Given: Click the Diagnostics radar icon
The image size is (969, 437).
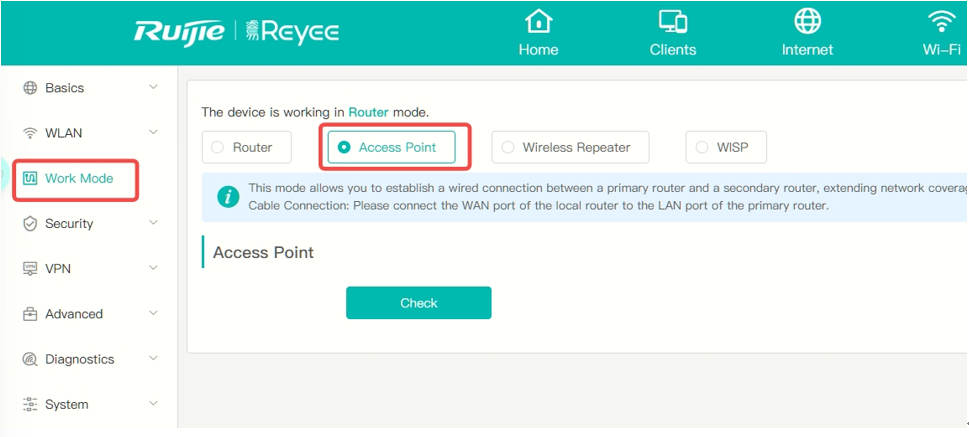Looking at the screenshot, I should (30, 359).
